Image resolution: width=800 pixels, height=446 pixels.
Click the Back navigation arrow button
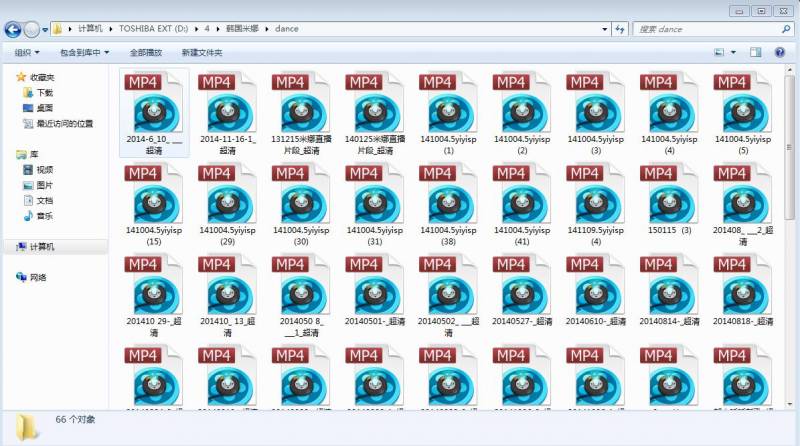[14, 29]
